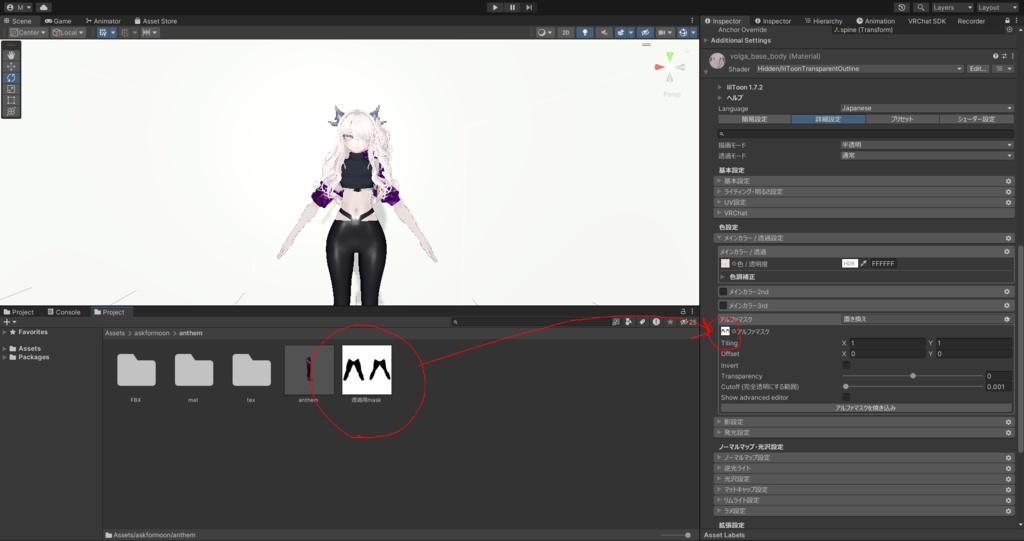The image size is (1024, 541).
Task: Select the Rect transform tool
Action: 11,100
